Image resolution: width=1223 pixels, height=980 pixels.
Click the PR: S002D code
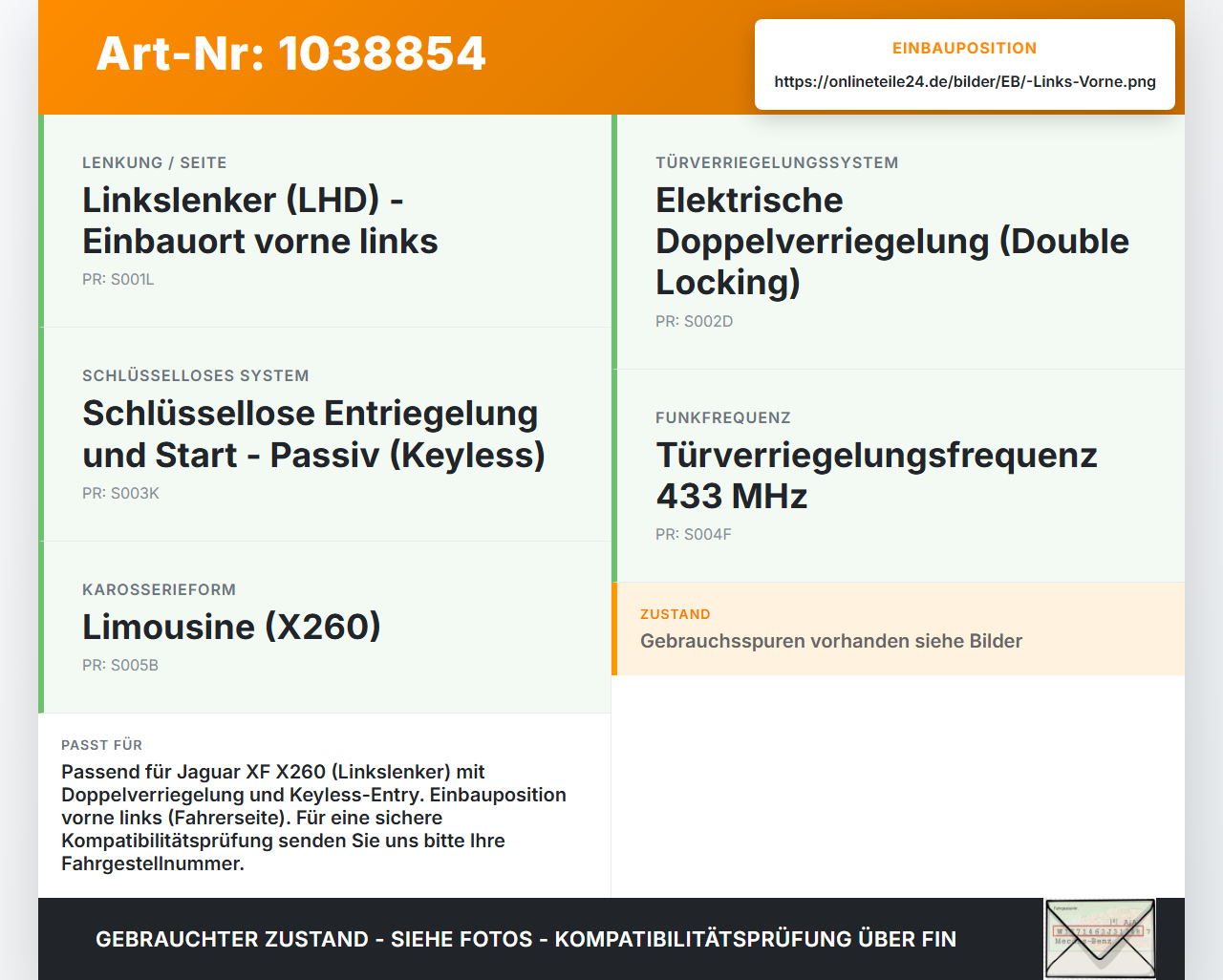click(695, 322)
